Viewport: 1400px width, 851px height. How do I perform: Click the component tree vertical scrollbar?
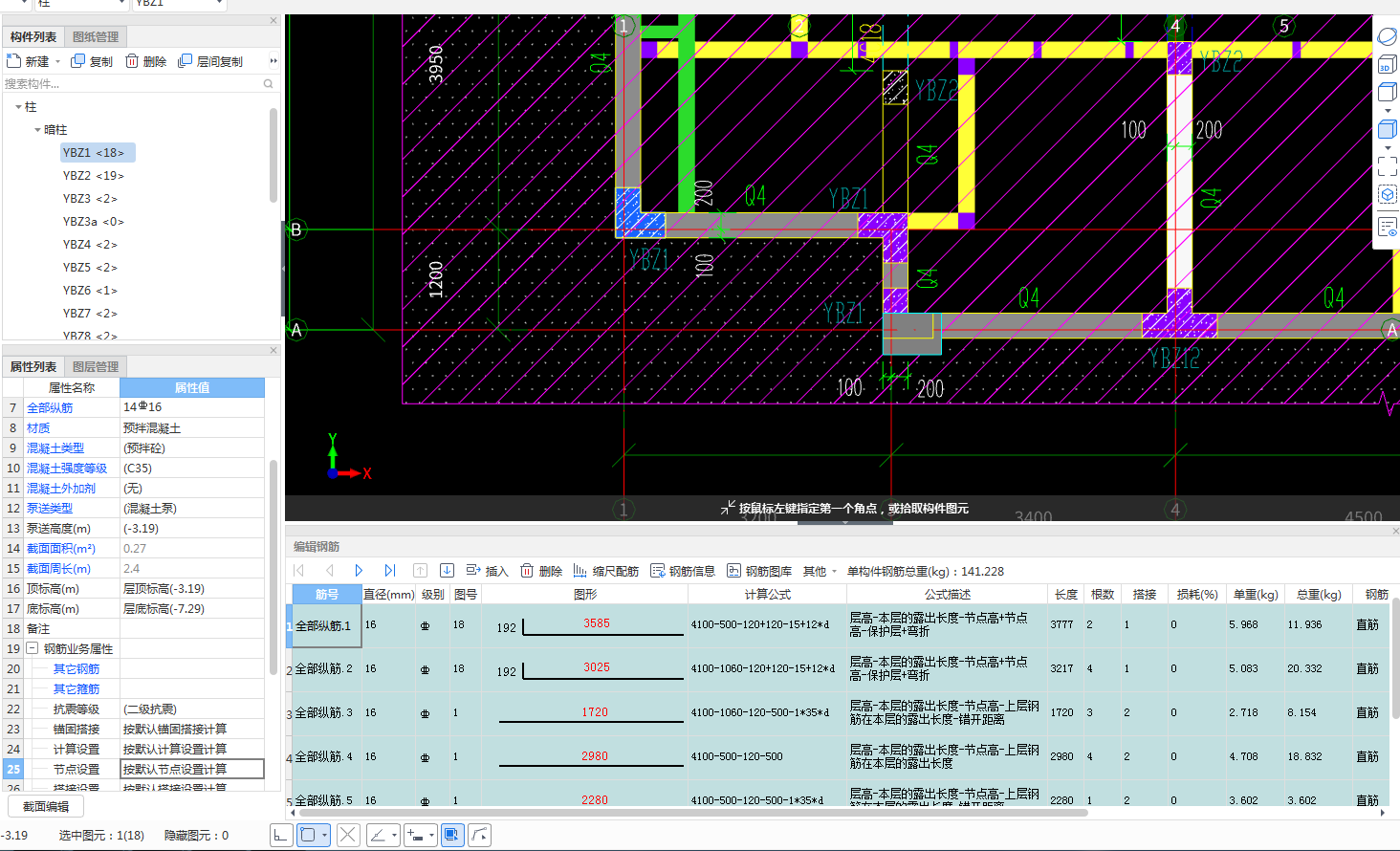click(x=273, y=155)
